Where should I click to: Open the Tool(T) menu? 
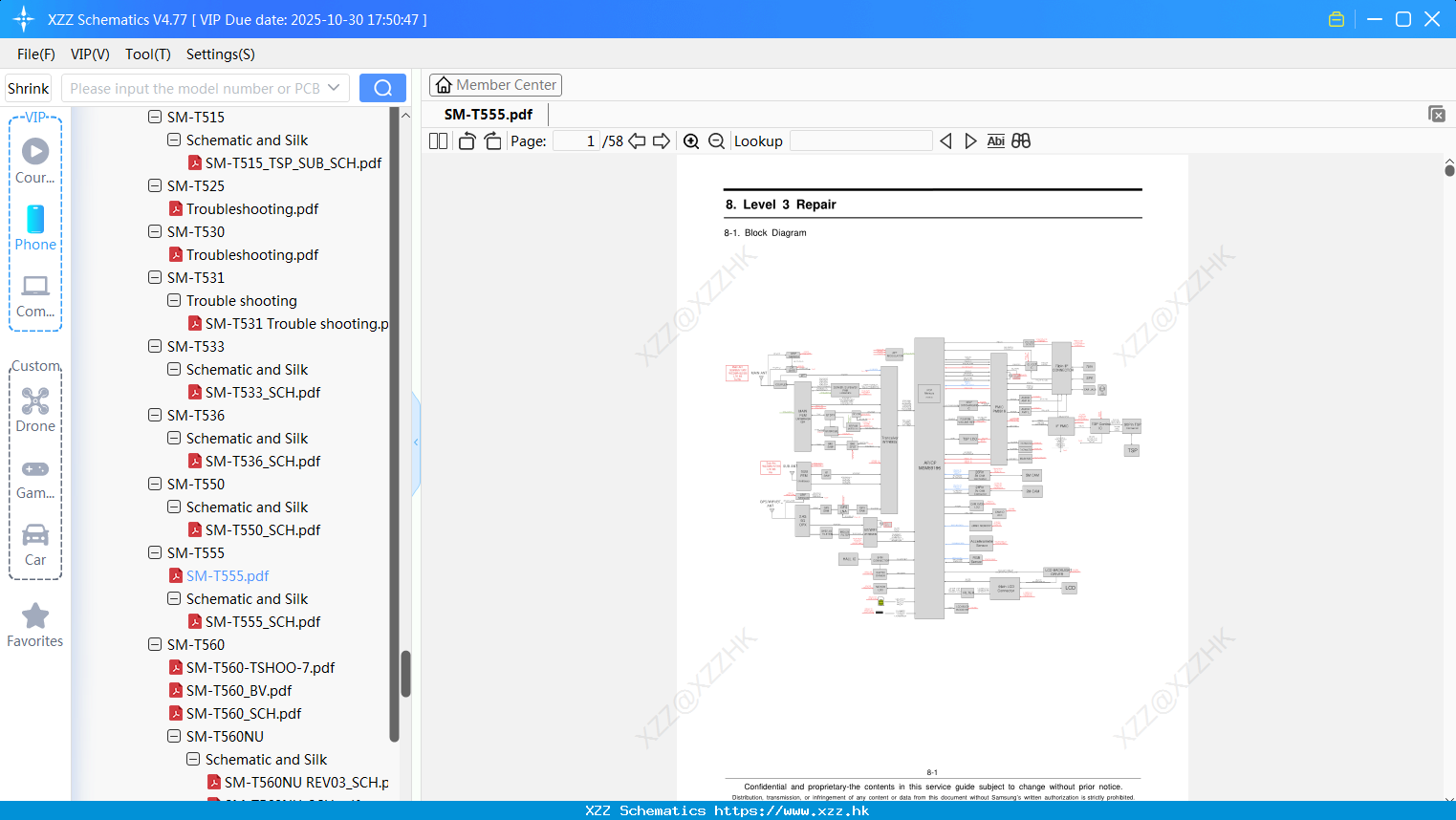click(x=148, y=54)
